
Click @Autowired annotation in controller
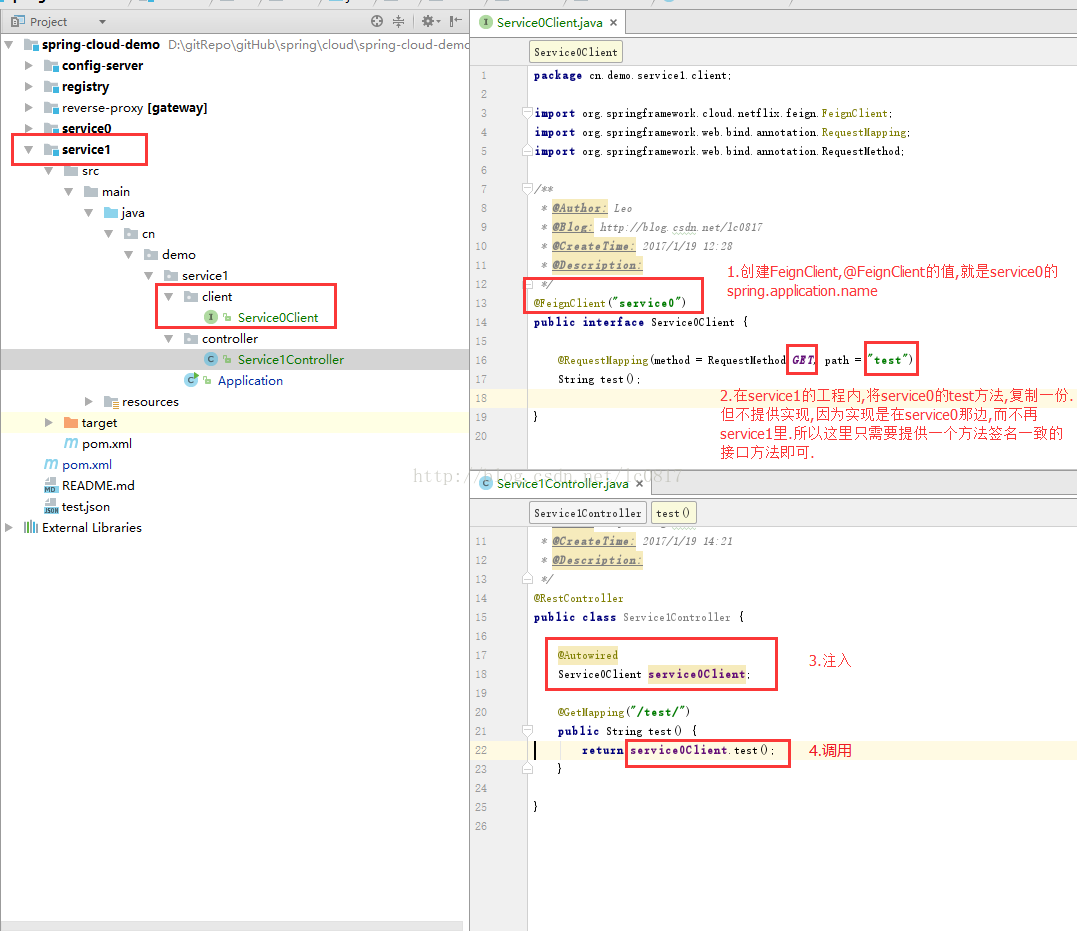click(587, 655)
